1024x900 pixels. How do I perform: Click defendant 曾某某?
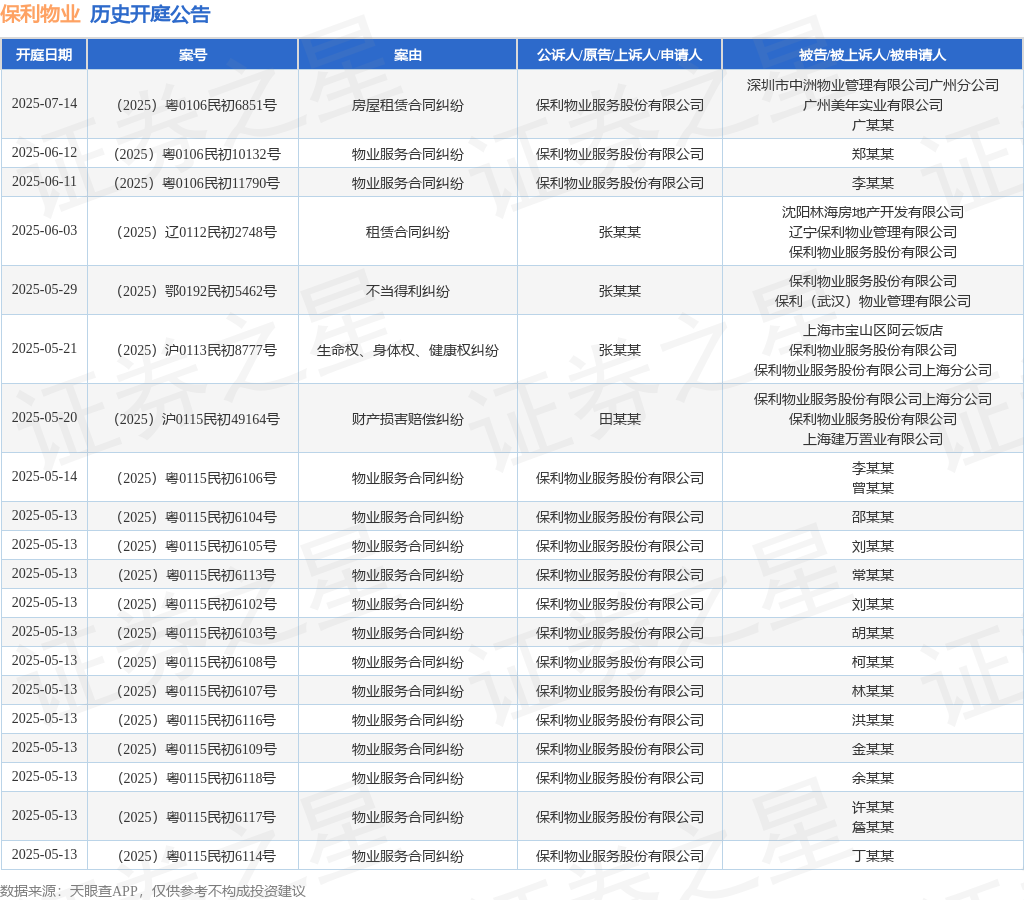point(872,488)
